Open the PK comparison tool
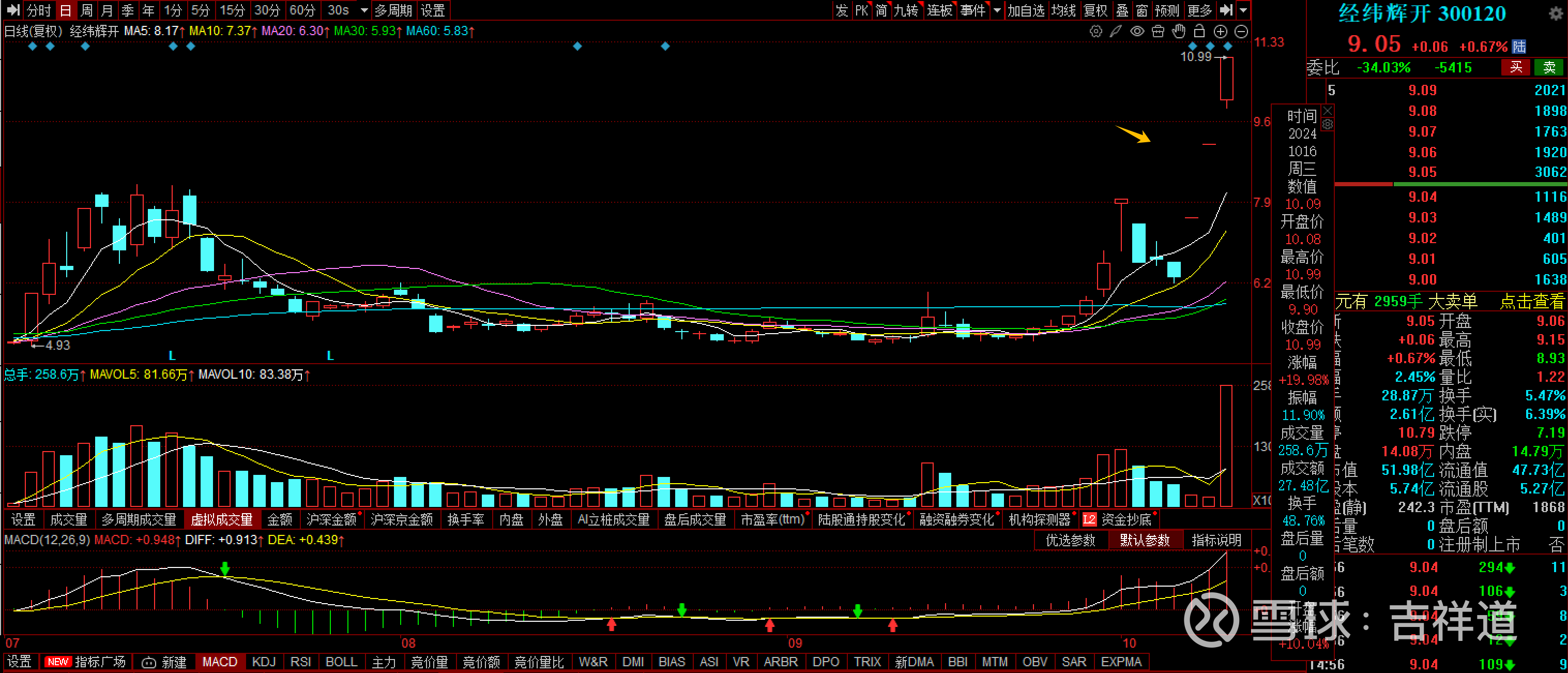This screenshot has height=673, width=1568. (862, 10)
